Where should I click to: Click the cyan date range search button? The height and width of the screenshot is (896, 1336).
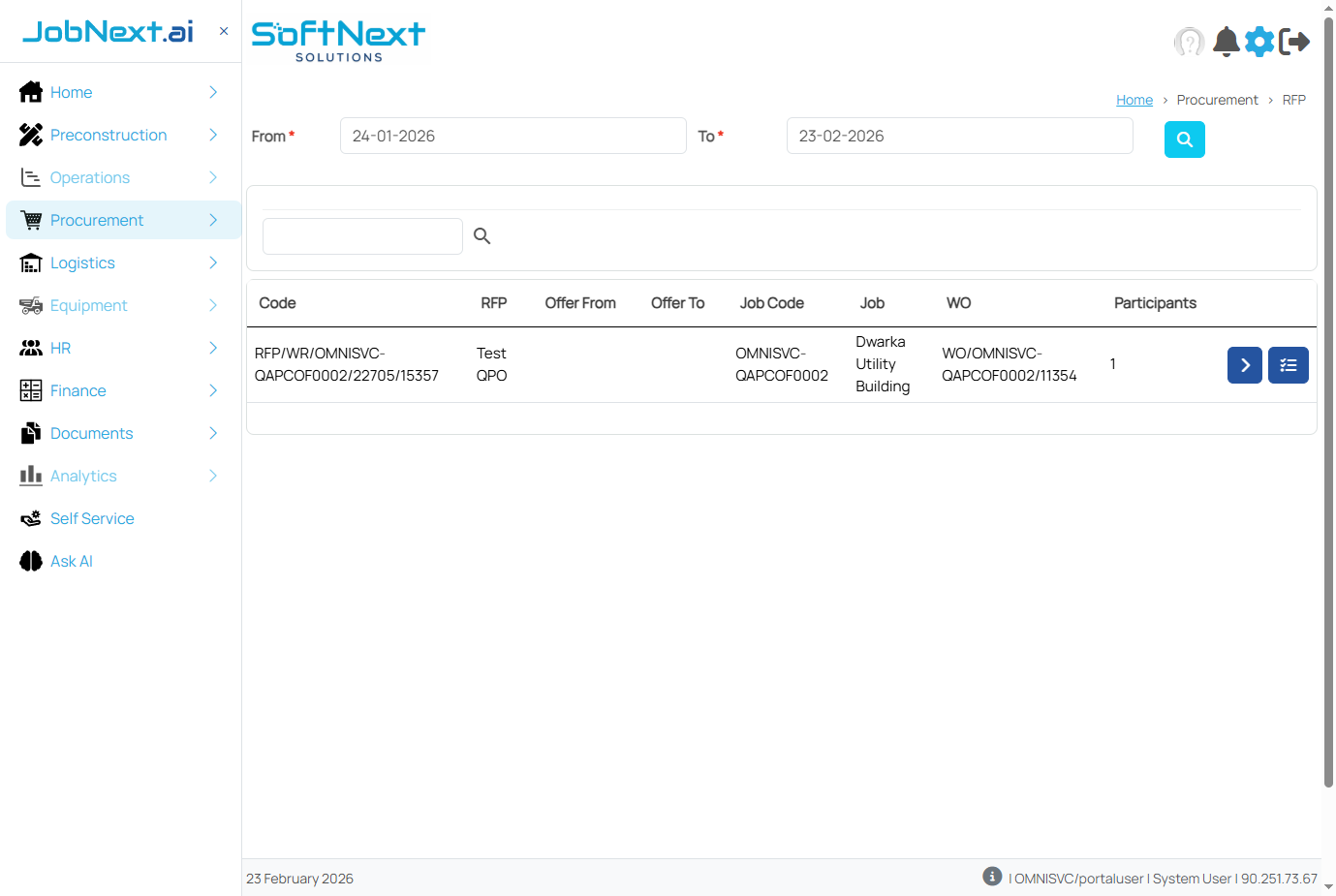[x=1184, y=139]
